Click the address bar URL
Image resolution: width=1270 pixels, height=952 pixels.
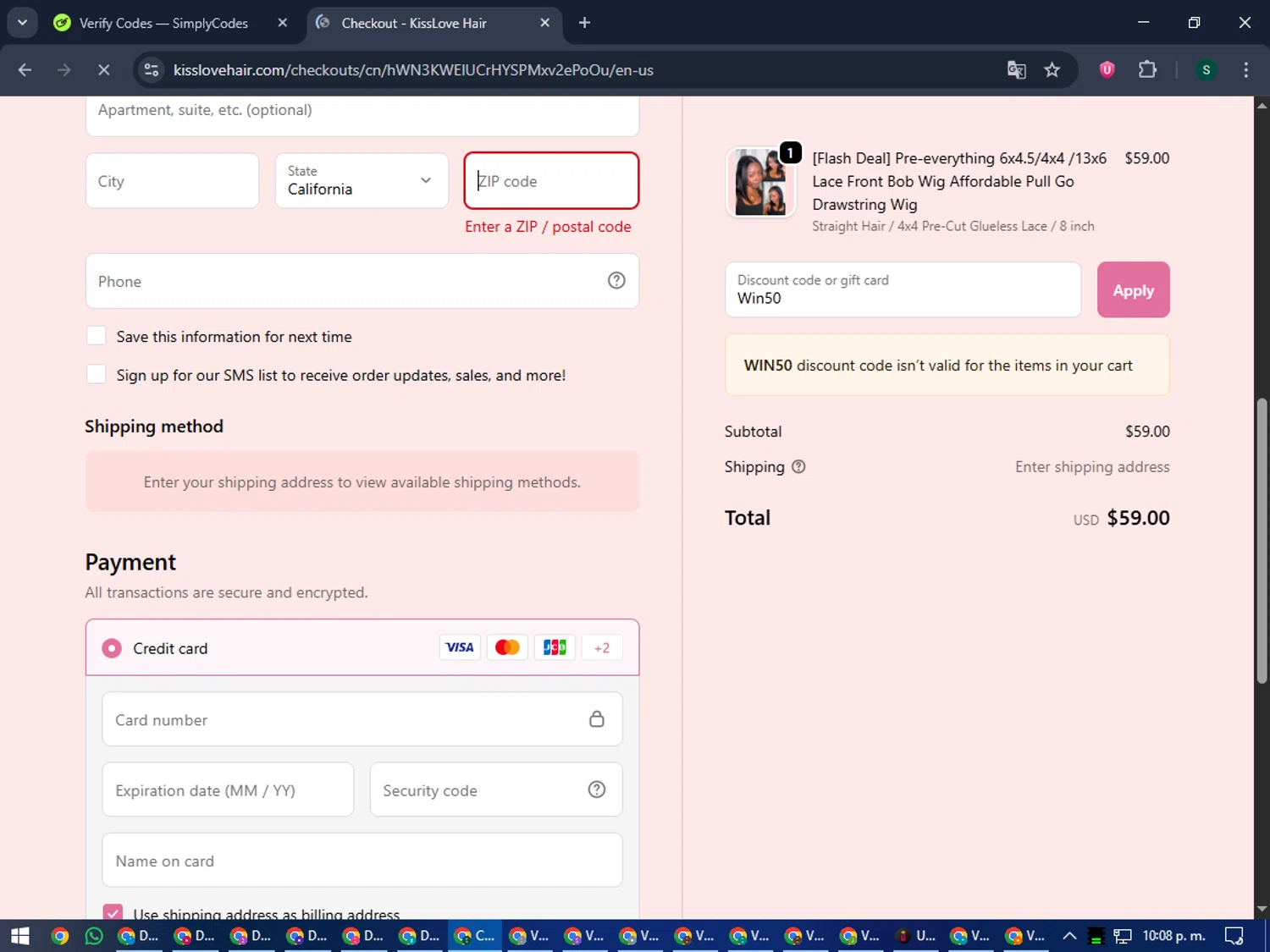(413, 70)
